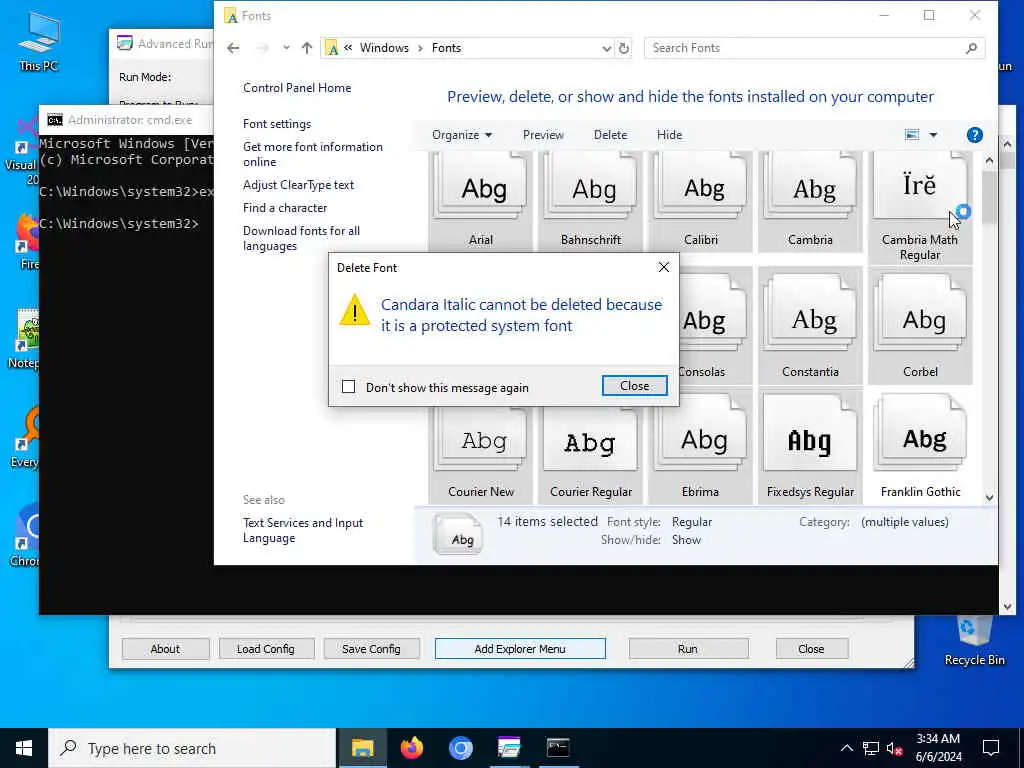
Task: Click Run button in Advanced Run window
Action: [688, 648]
